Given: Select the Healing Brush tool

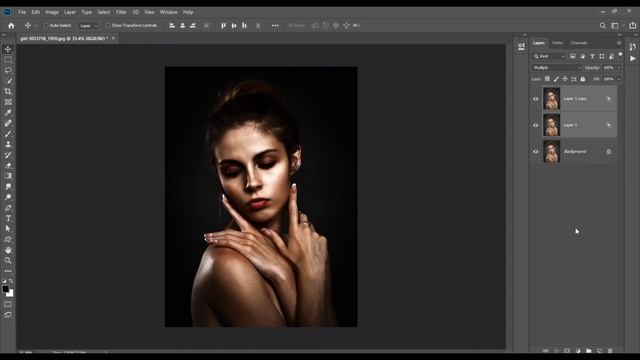Looking at the screenshot, I should click(8, 123).
